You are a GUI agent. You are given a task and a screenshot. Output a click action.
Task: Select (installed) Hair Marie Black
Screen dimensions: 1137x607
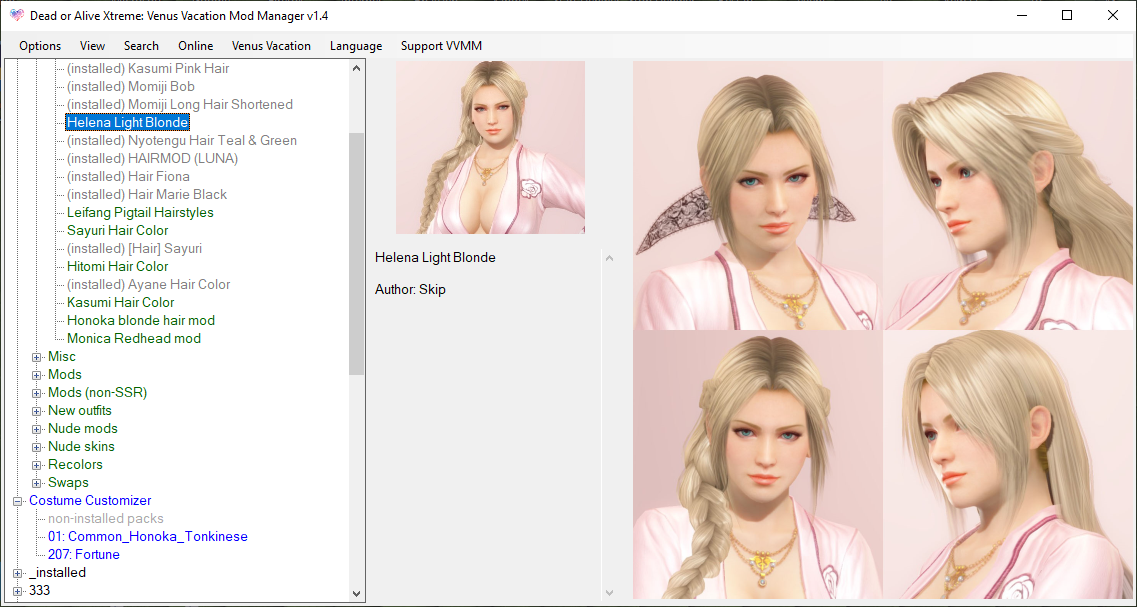pyautogui.click(x=147, y=194)
